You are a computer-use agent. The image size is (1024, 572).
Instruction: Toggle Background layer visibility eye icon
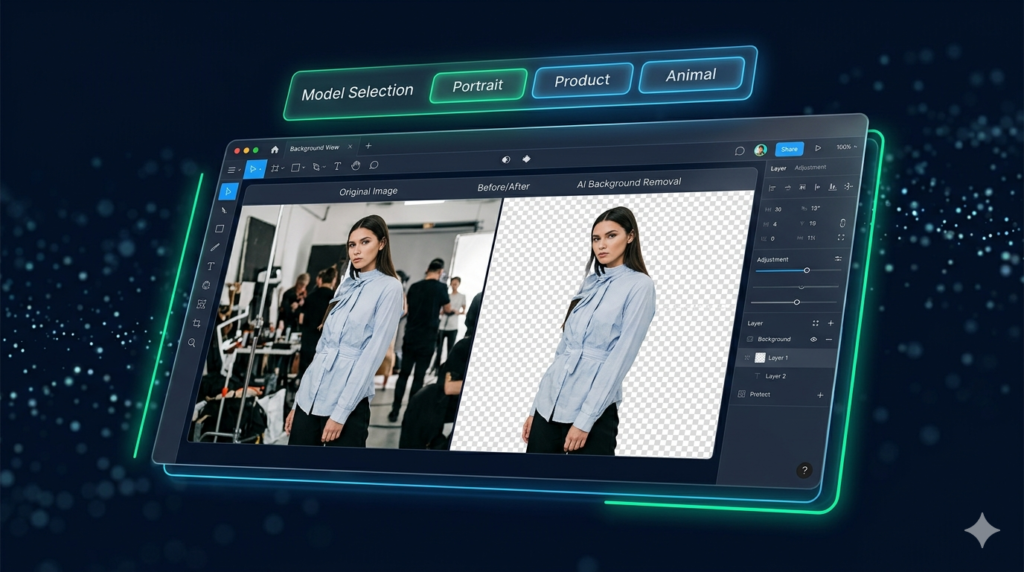click(814, 340)
